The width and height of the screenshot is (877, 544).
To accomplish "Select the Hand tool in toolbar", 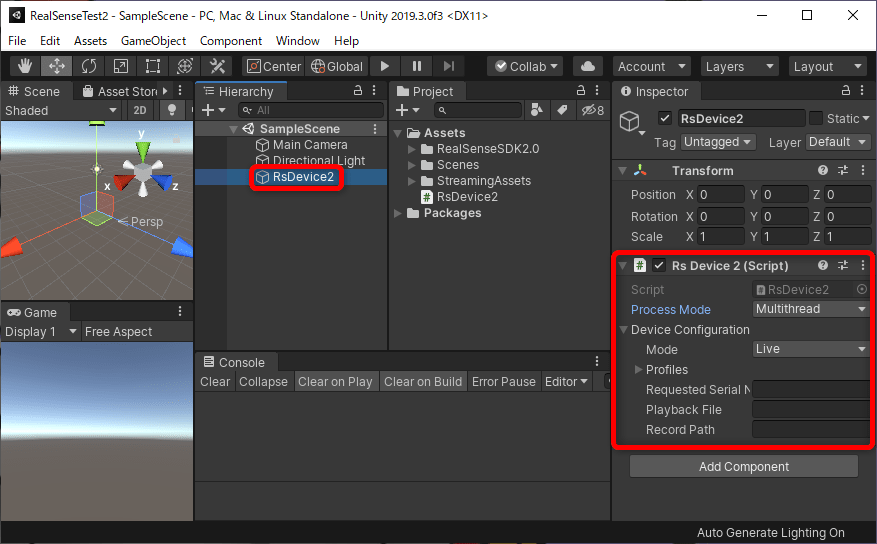I will (25, 67).
